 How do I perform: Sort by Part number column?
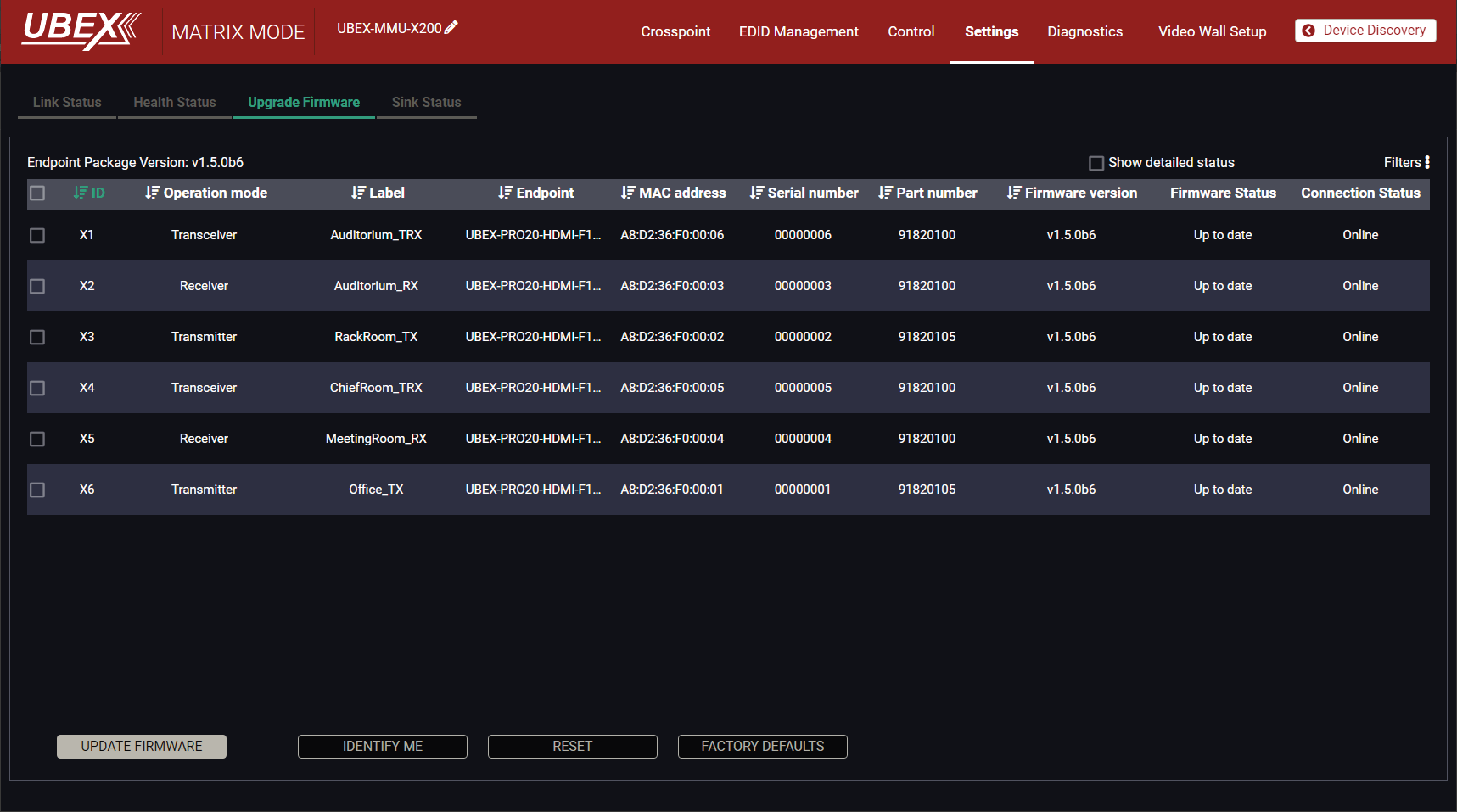927,193
